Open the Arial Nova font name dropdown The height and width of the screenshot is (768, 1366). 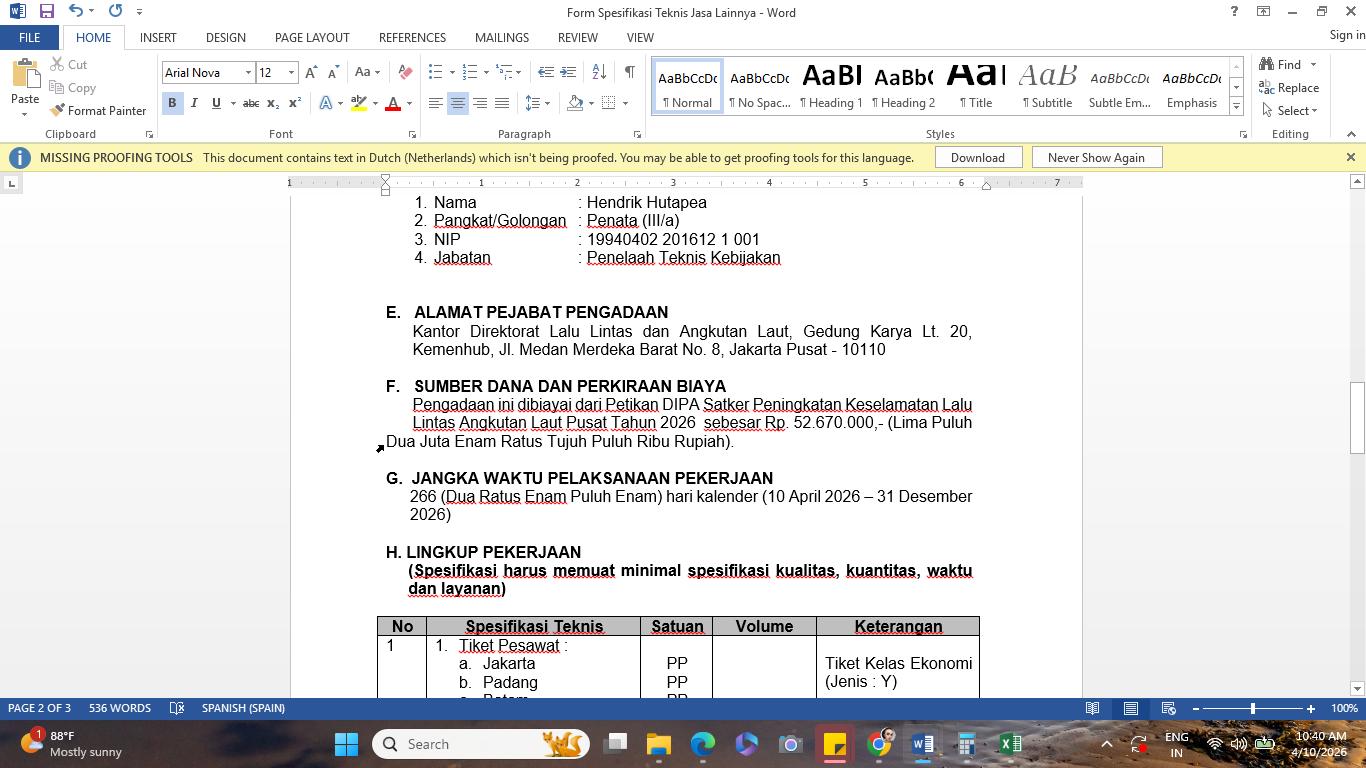pos(248,72)
